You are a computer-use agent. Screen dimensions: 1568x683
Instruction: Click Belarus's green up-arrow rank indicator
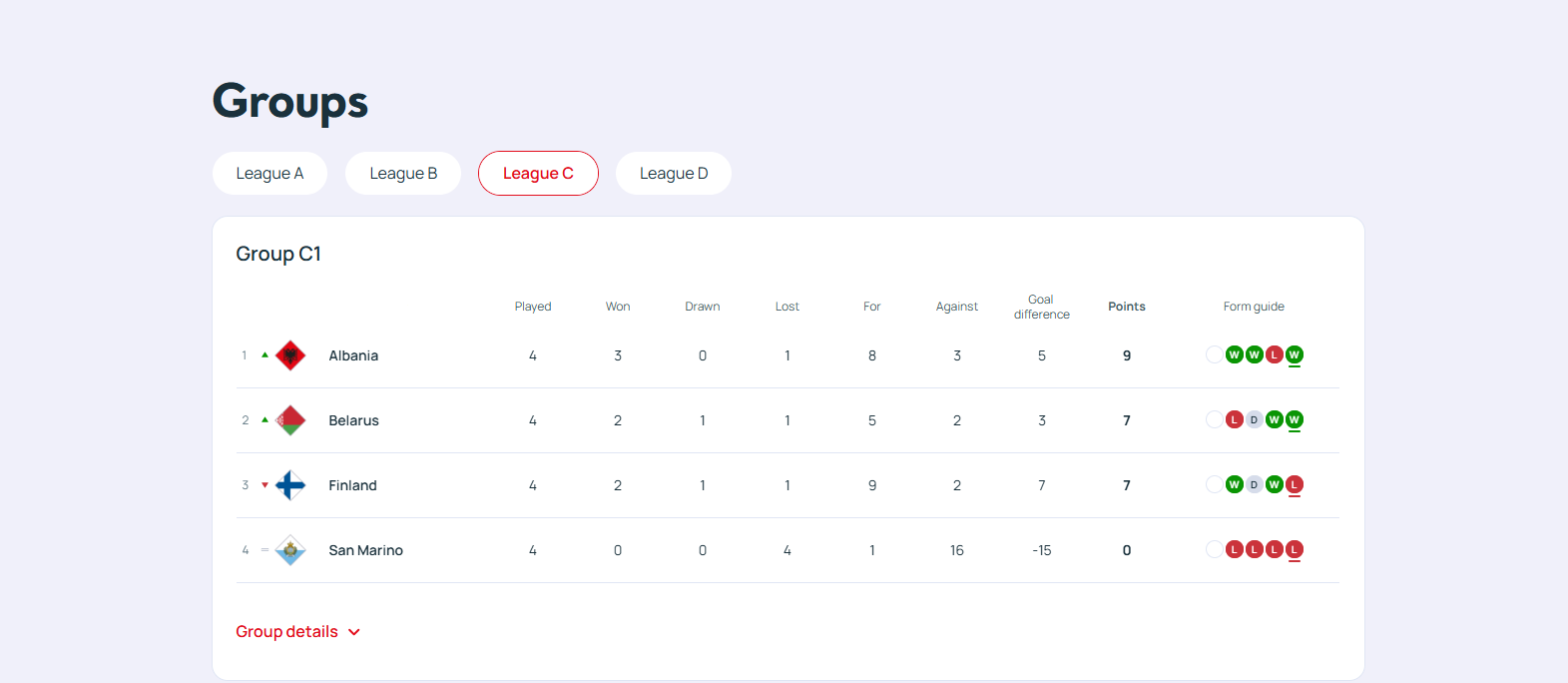(x=264, y=419)
